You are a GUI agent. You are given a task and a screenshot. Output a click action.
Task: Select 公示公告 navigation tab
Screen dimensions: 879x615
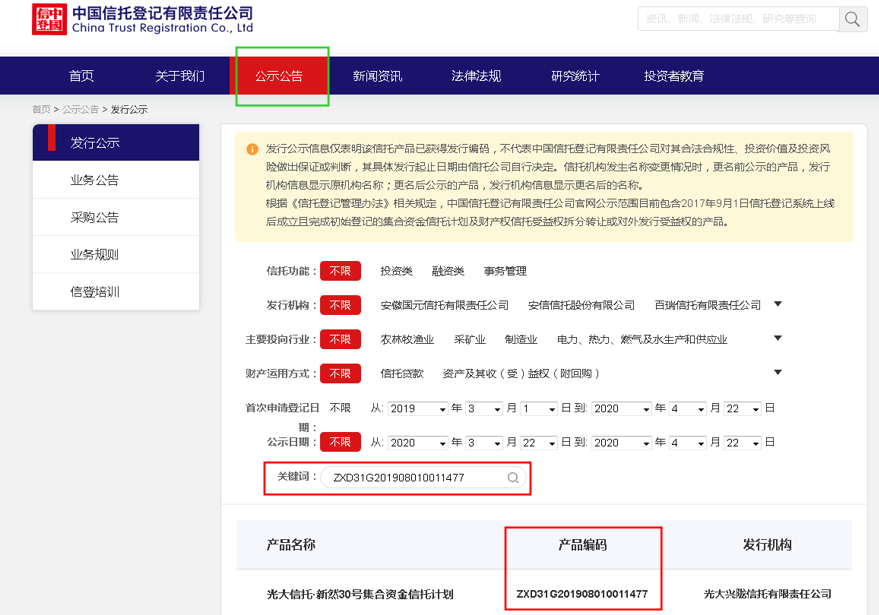tap(279, 76)
